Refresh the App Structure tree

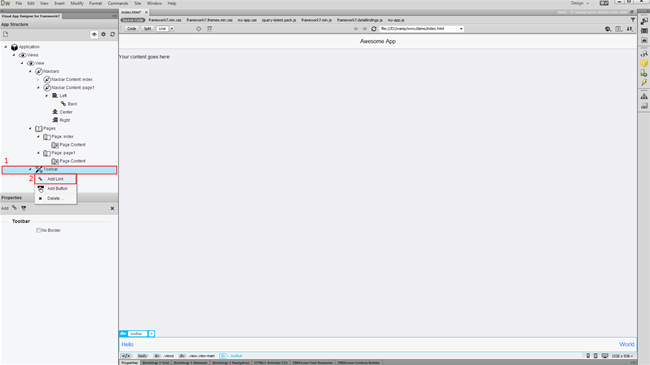click(x=112, y=34)
